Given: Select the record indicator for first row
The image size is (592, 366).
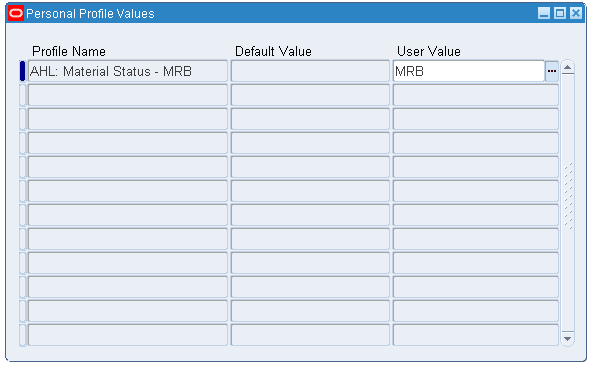Looking at the screenshot, I should [22, 71].
